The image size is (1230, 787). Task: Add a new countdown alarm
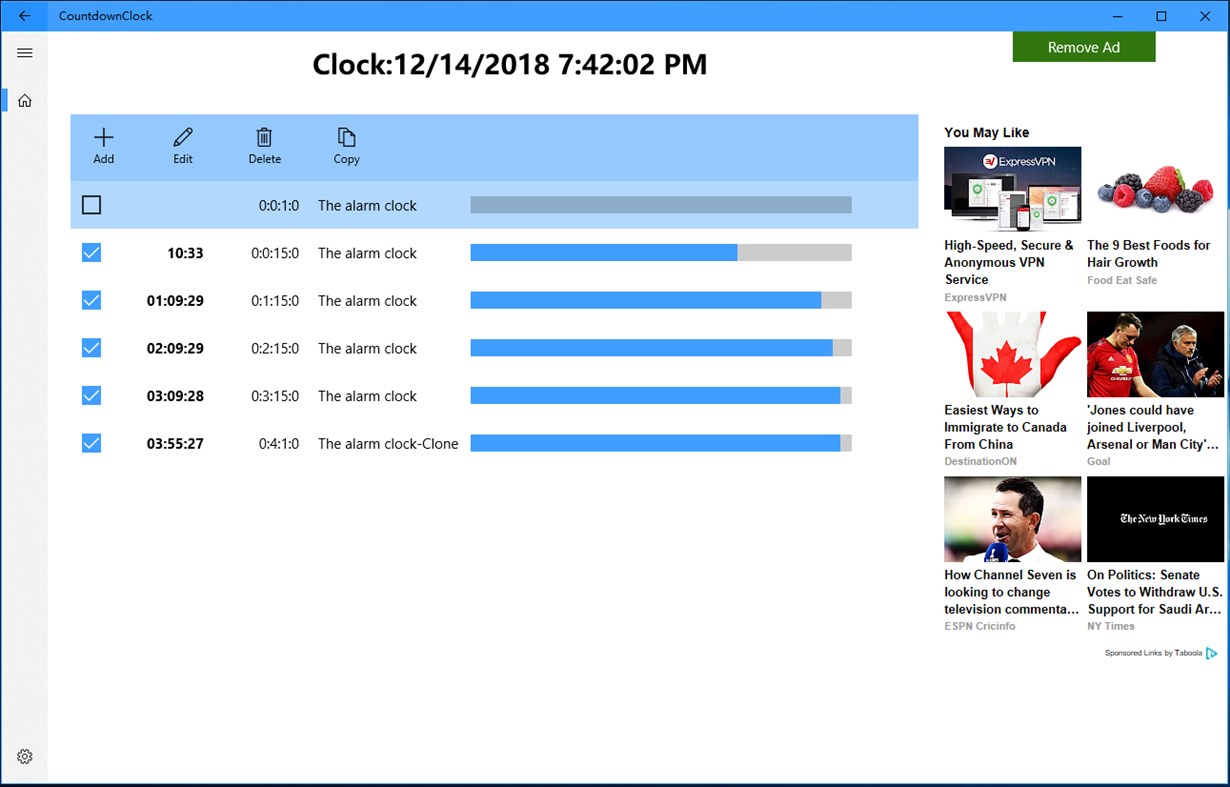[x=103, y=144]
